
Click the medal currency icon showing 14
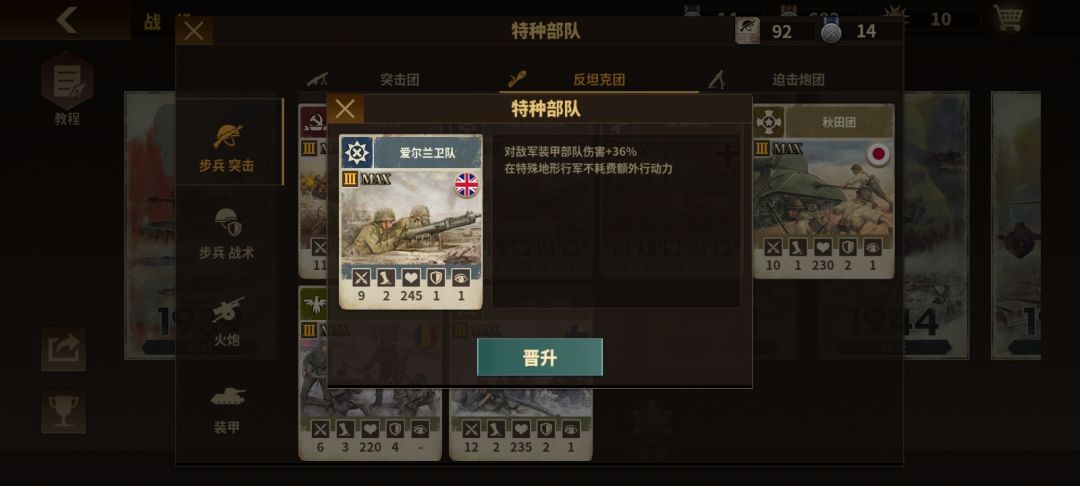tap(831, 31)
